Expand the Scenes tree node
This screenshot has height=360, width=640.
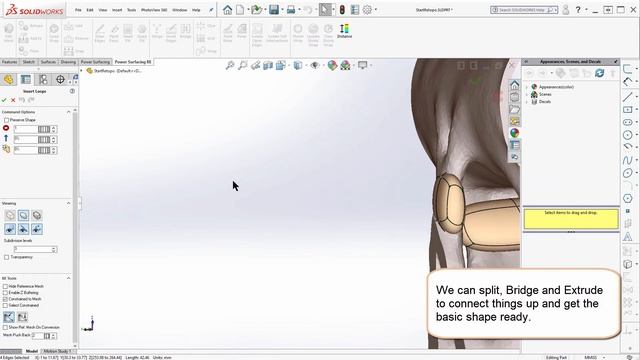click(x=527, y=94)
